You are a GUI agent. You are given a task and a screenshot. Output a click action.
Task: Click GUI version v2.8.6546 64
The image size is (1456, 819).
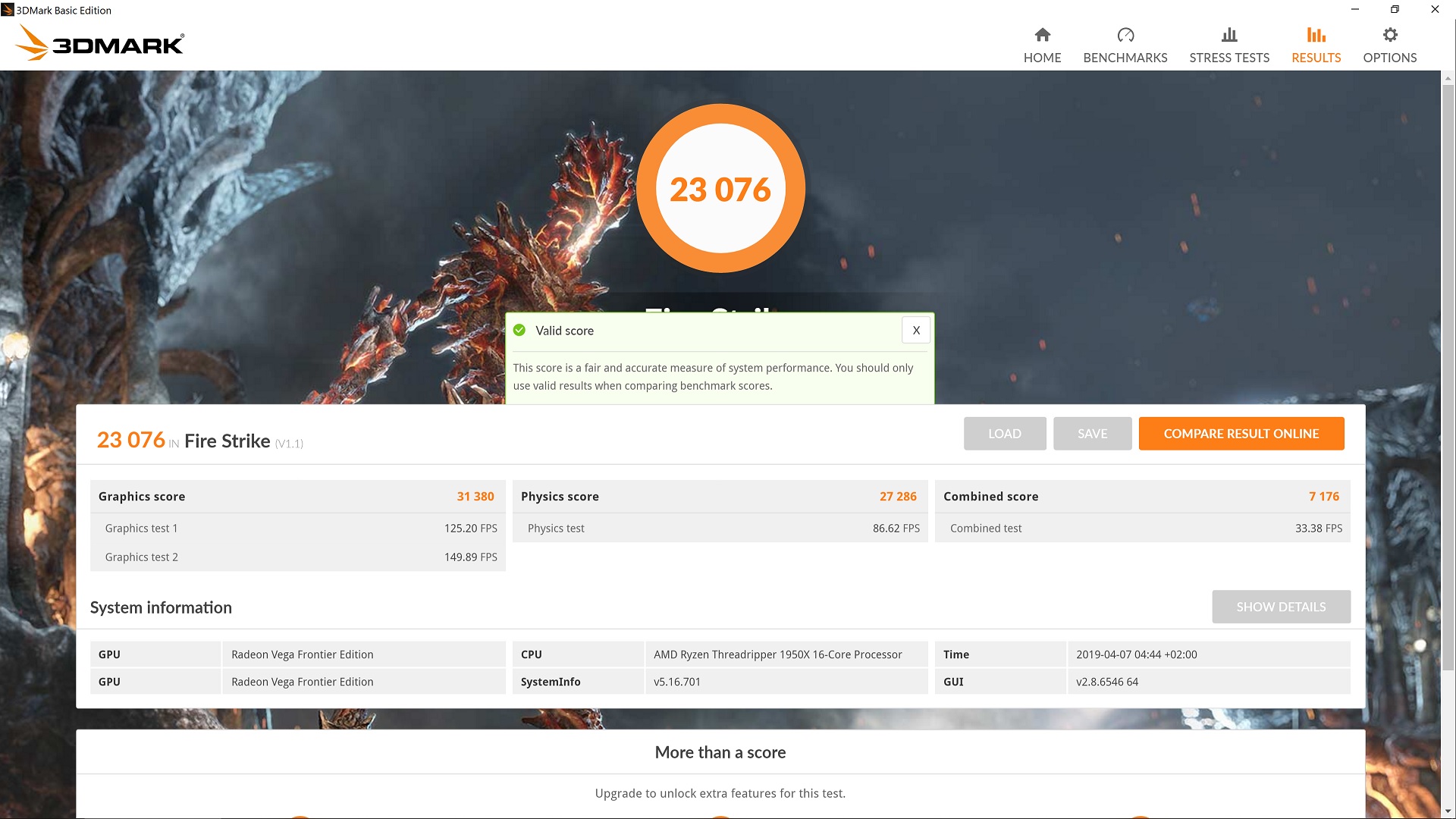coord(1107,682)
